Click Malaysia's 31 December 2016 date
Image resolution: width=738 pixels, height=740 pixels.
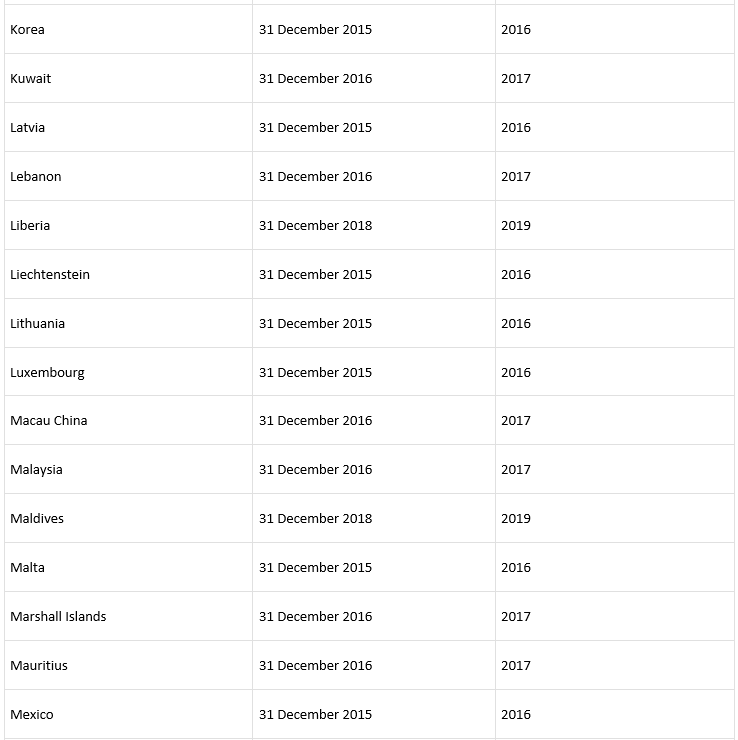tap(315, 470)
